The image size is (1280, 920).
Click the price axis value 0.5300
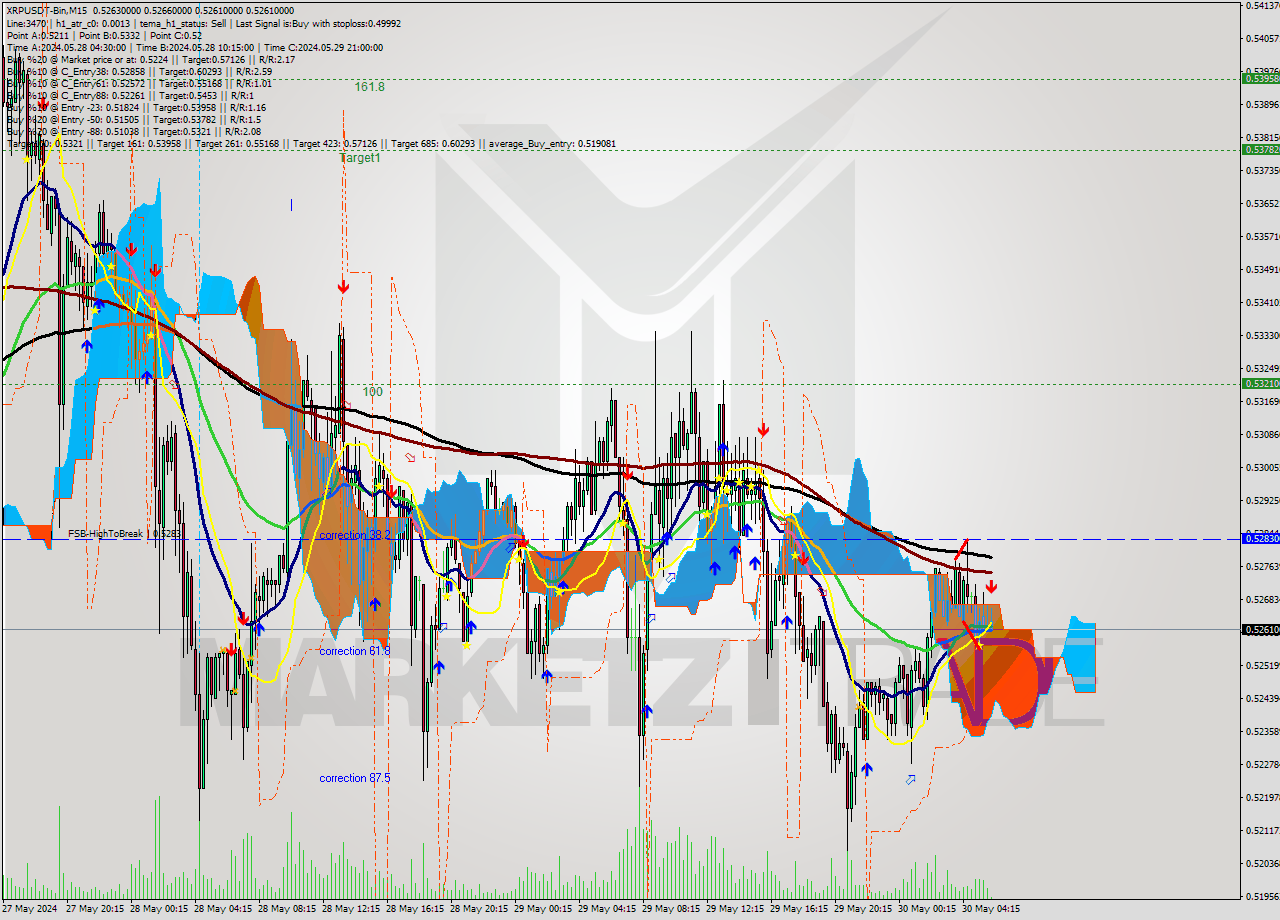[1262, 467]
